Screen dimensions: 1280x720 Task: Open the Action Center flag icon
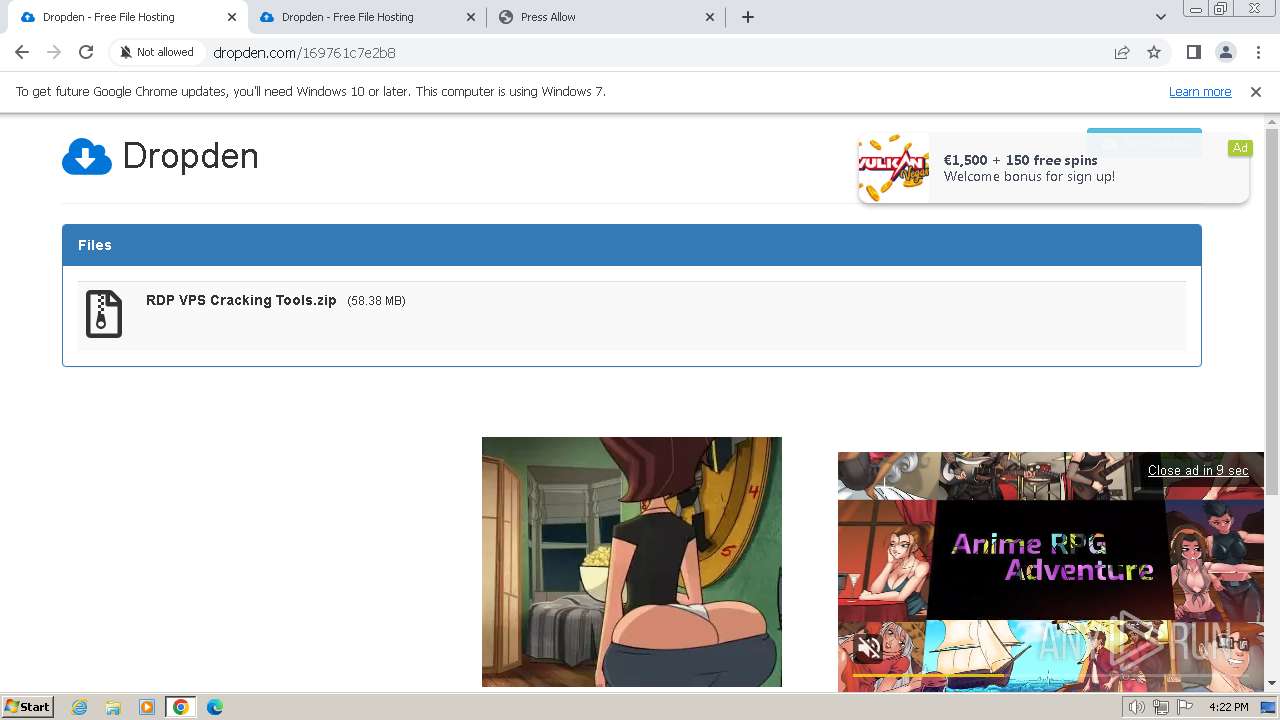(x=1185, y=707)
